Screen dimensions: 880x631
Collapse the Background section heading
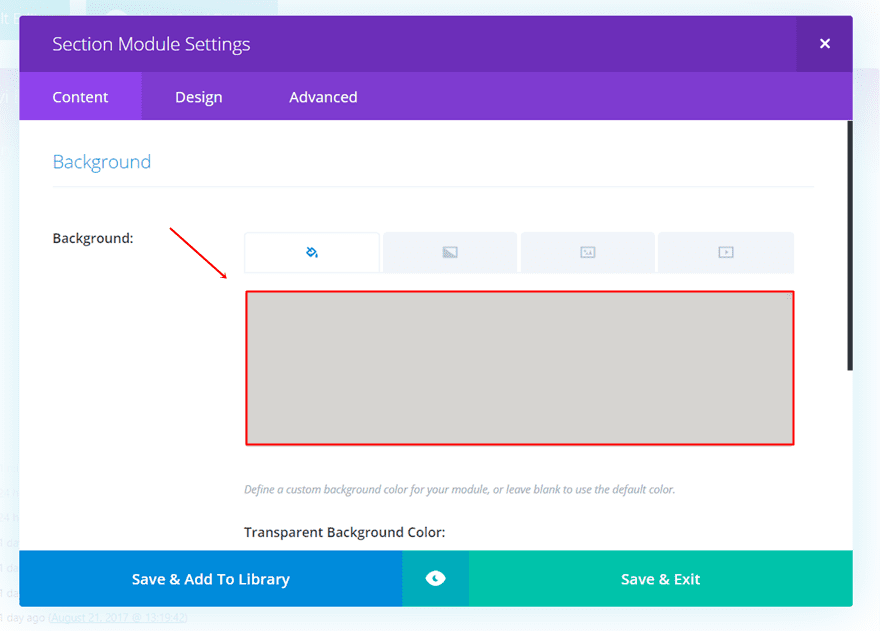(102, 162)
